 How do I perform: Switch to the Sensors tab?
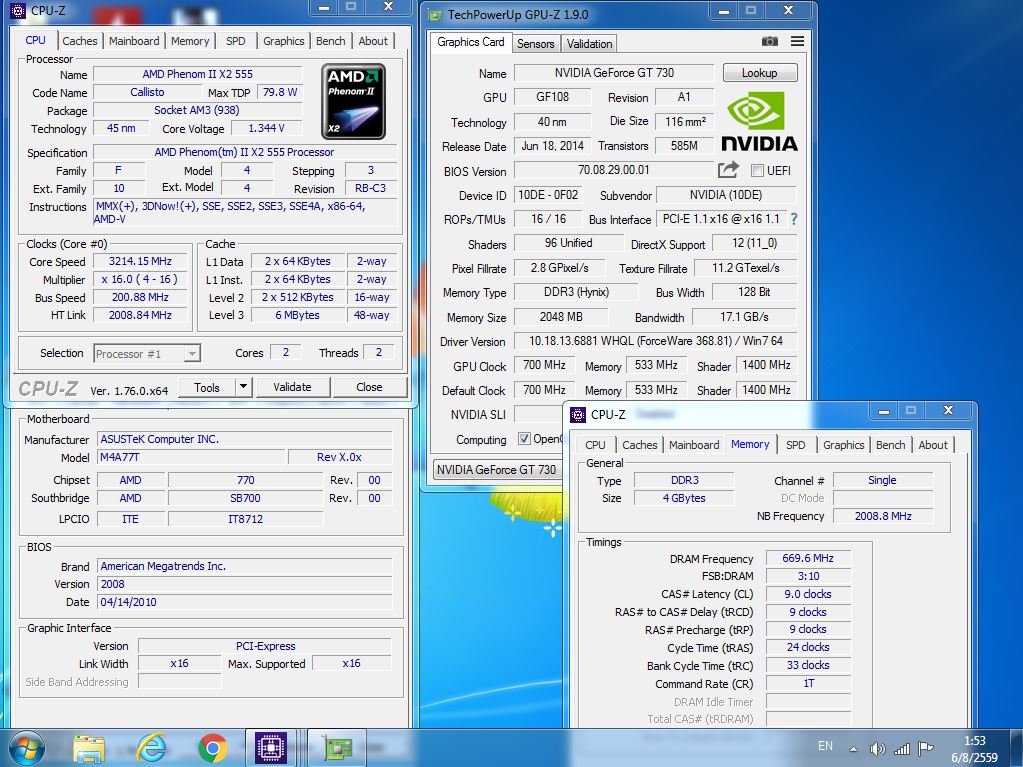pos(535,44)
